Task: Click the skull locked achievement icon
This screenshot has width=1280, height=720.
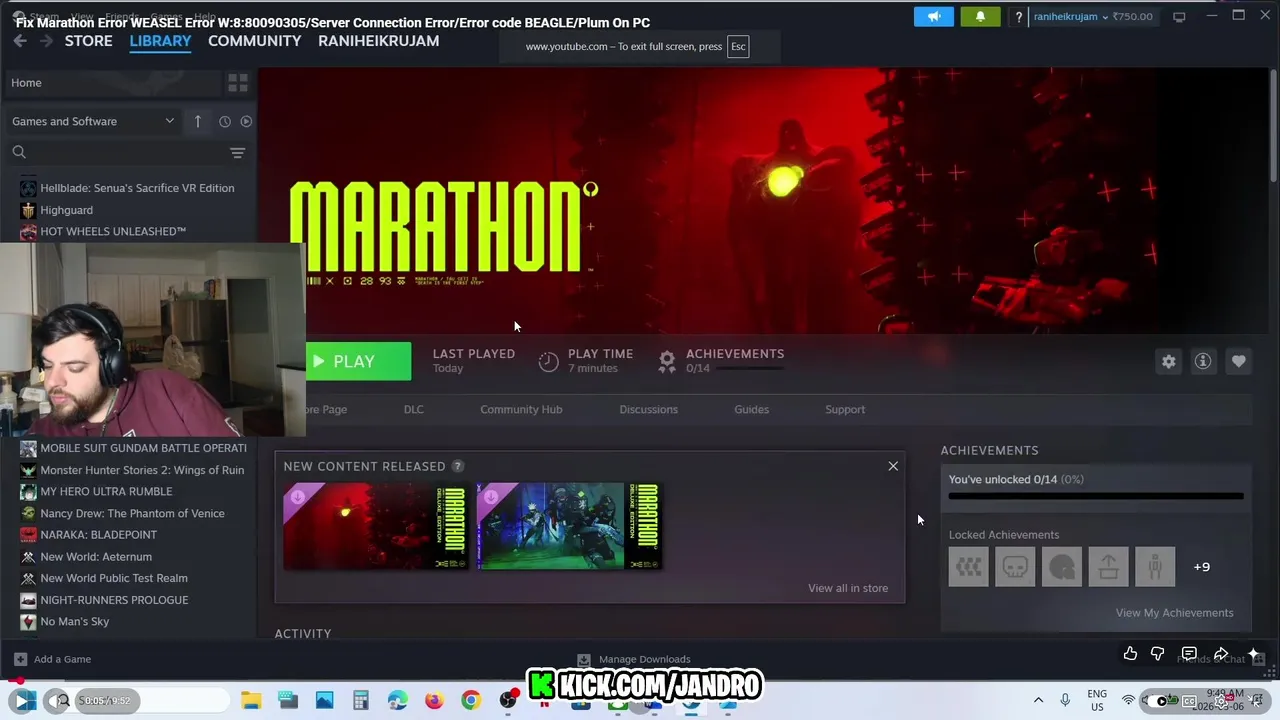Action: 1015,567
